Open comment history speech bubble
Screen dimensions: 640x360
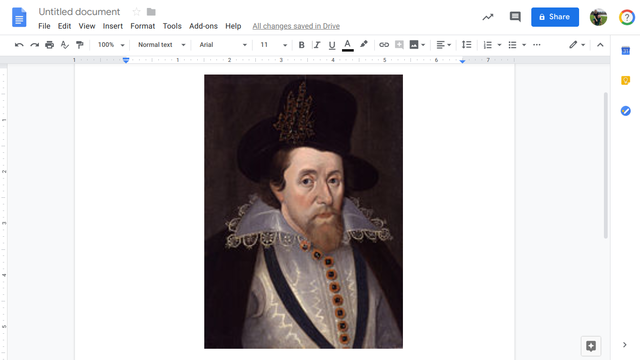coord(515,17)
